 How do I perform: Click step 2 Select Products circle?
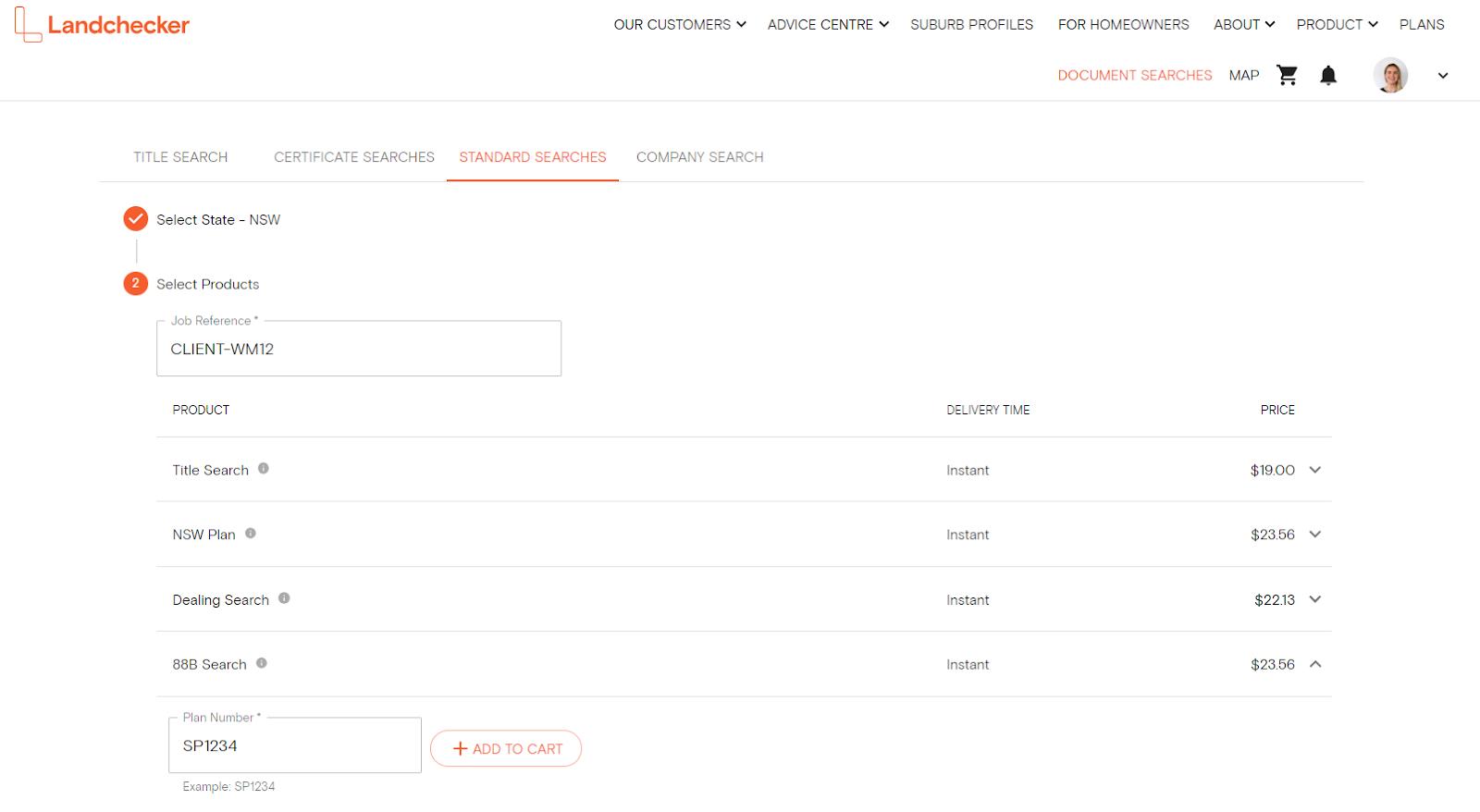pos(136,283)
